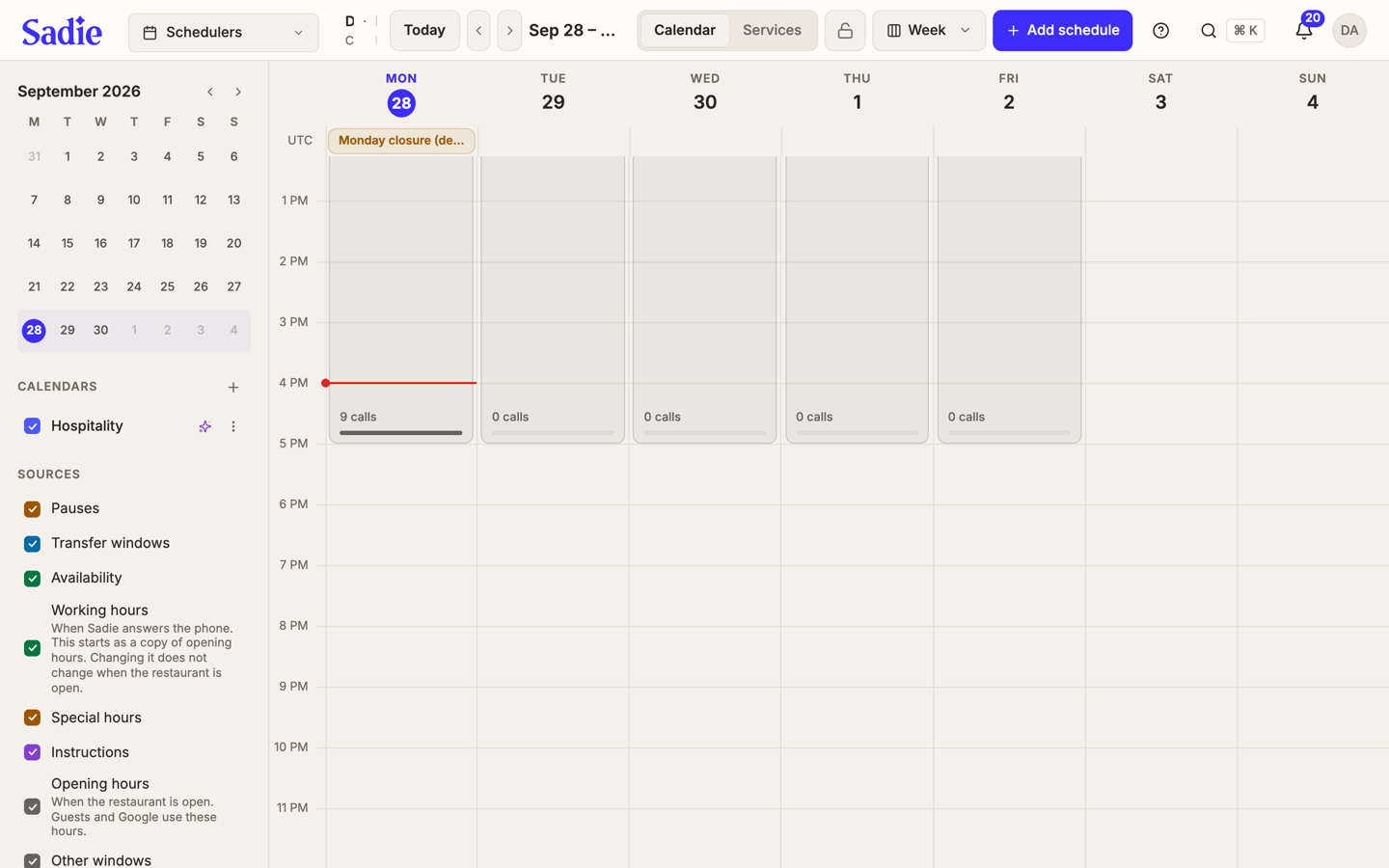
Task: Open the DA user avatar
Action: 1348,31
